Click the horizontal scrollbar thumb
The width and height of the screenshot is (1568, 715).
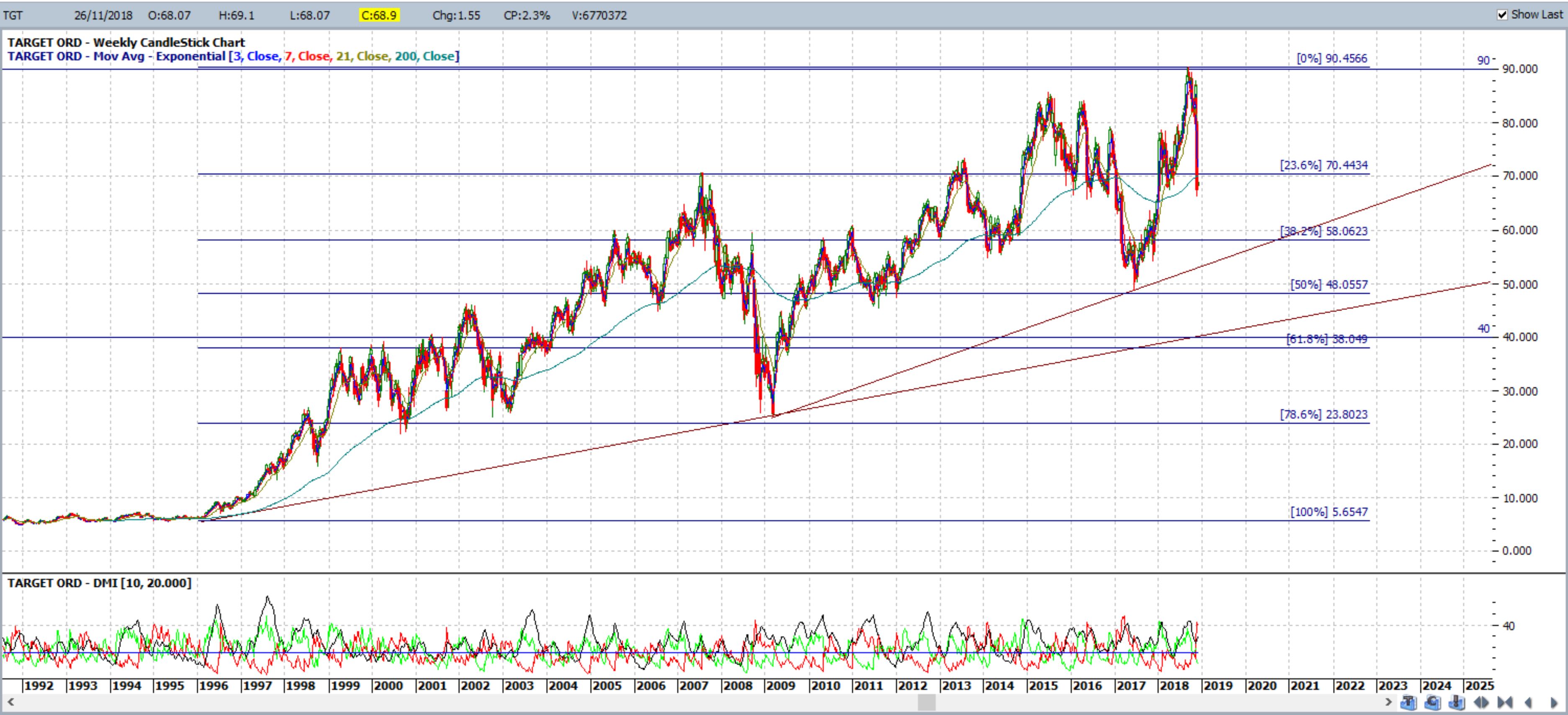coord(926,702)
